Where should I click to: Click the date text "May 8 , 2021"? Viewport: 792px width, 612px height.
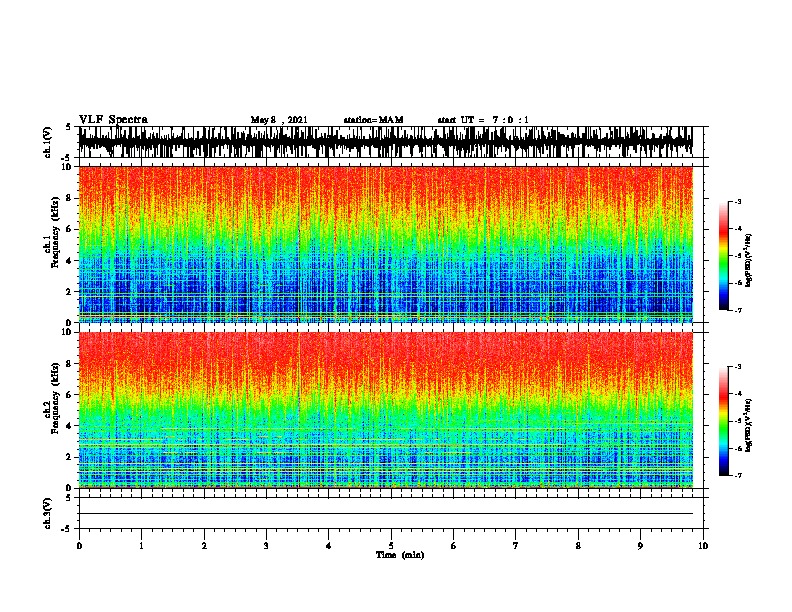pos(279,120)
